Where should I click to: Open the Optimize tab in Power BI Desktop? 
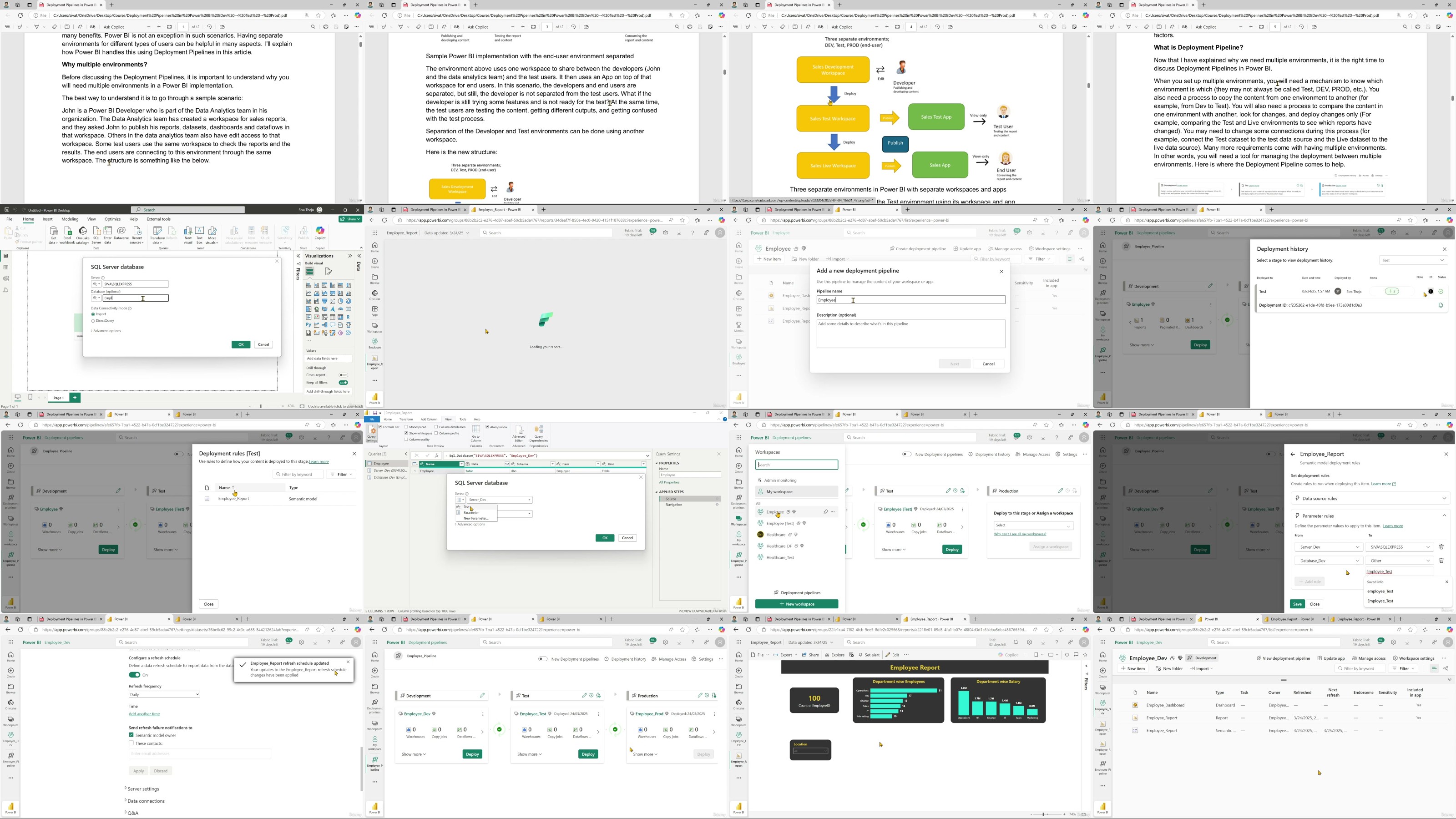pos(112,219)
